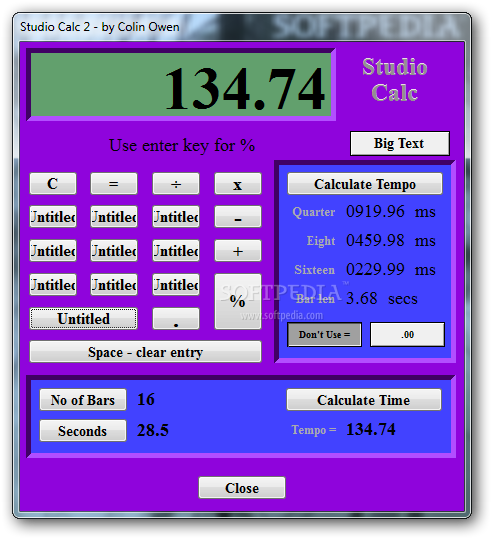Click the wide Untitled button above Space bar
The height and width of the screenshot is (539, 492).
[84, 319]
